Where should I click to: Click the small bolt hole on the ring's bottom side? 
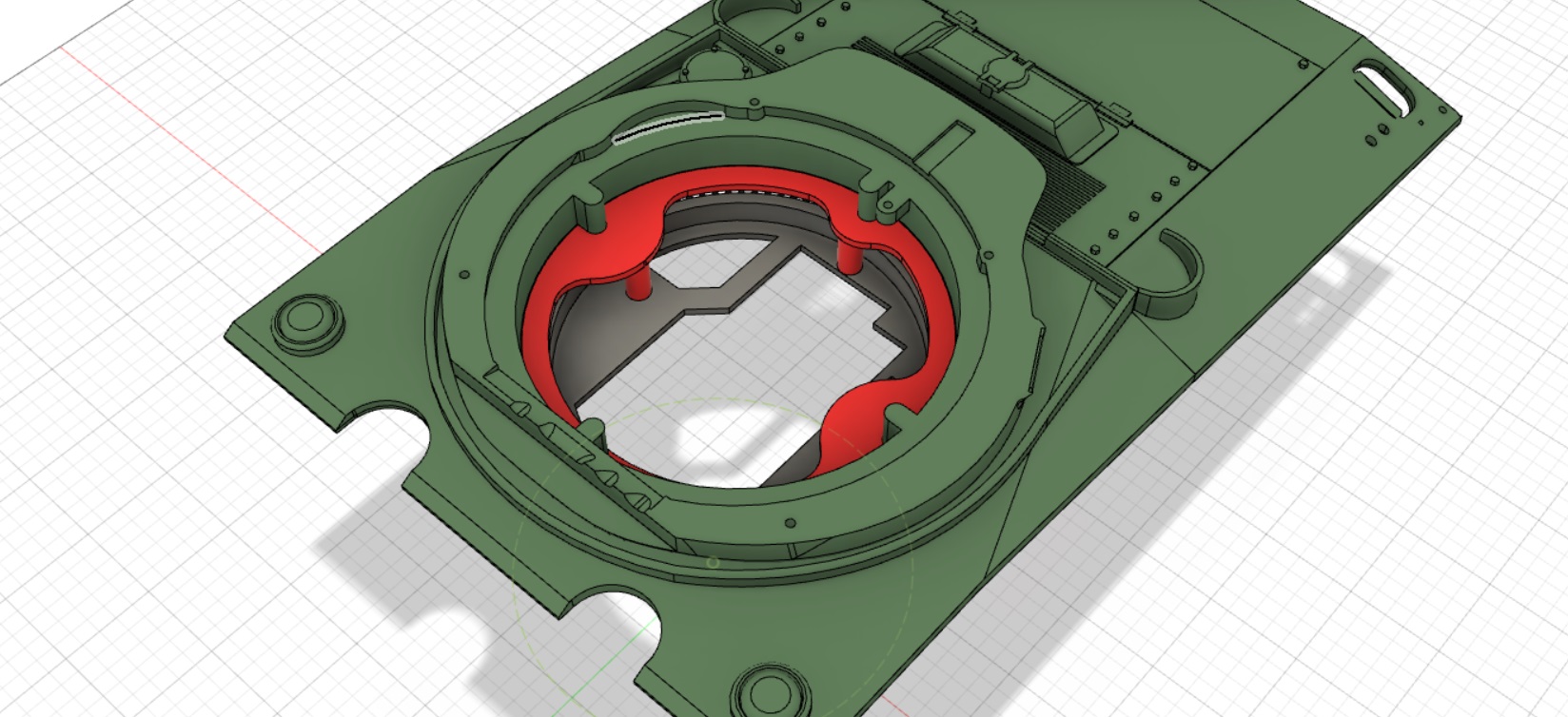click(x=790, y=522)
